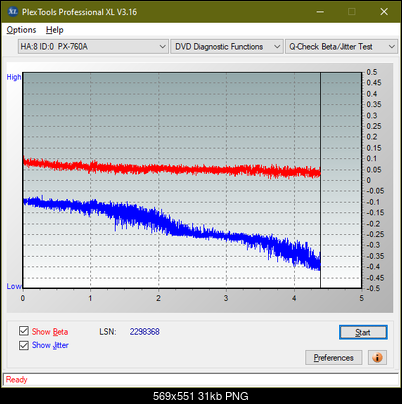This screenshot has height=404, width=402.
Task: Click the Ready status text
Action: click(16, 380)
